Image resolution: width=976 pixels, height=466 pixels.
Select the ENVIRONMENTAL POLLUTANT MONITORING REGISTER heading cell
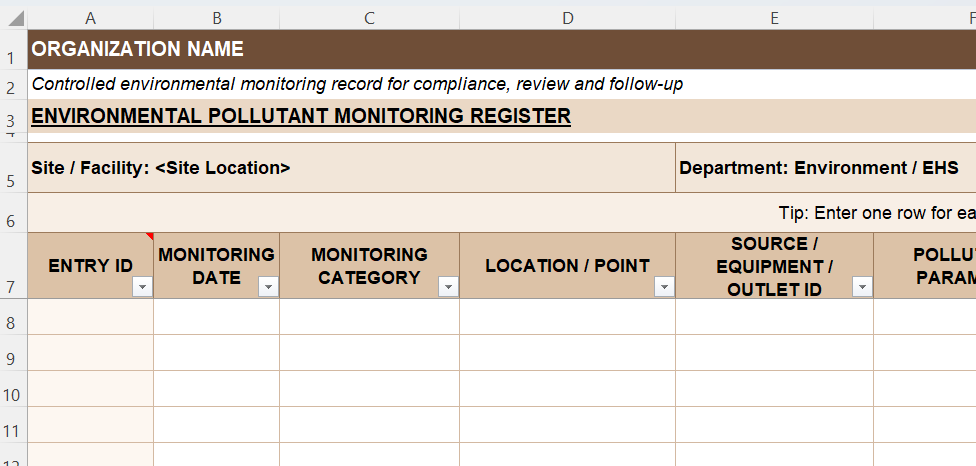click(301, 116)
